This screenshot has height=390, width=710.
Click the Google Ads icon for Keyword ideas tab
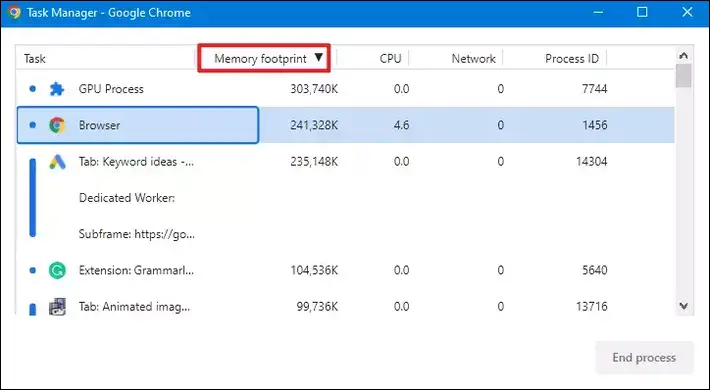(57, 162)
